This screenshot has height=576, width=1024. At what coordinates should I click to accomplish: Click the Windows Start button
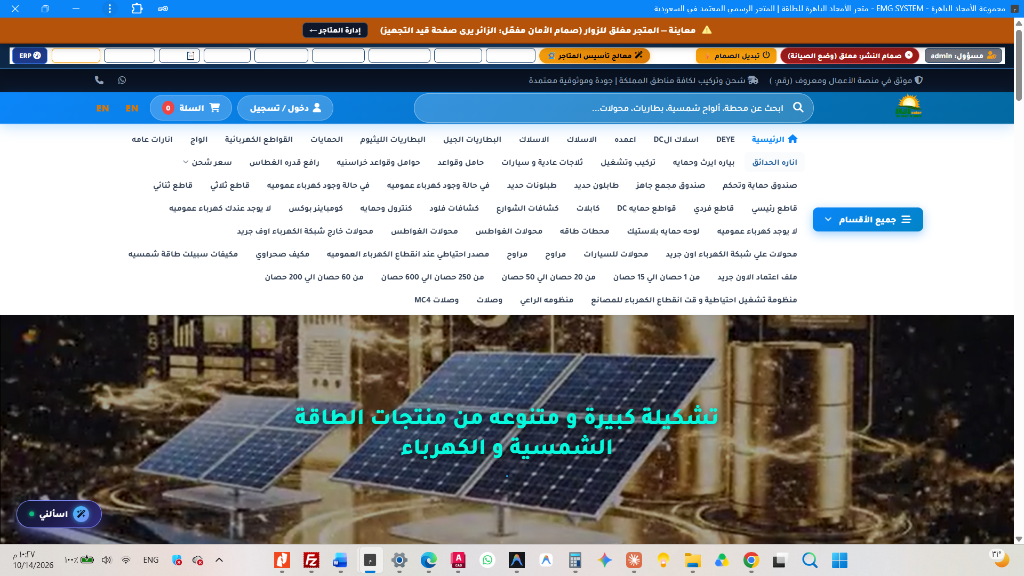(839, 560)
